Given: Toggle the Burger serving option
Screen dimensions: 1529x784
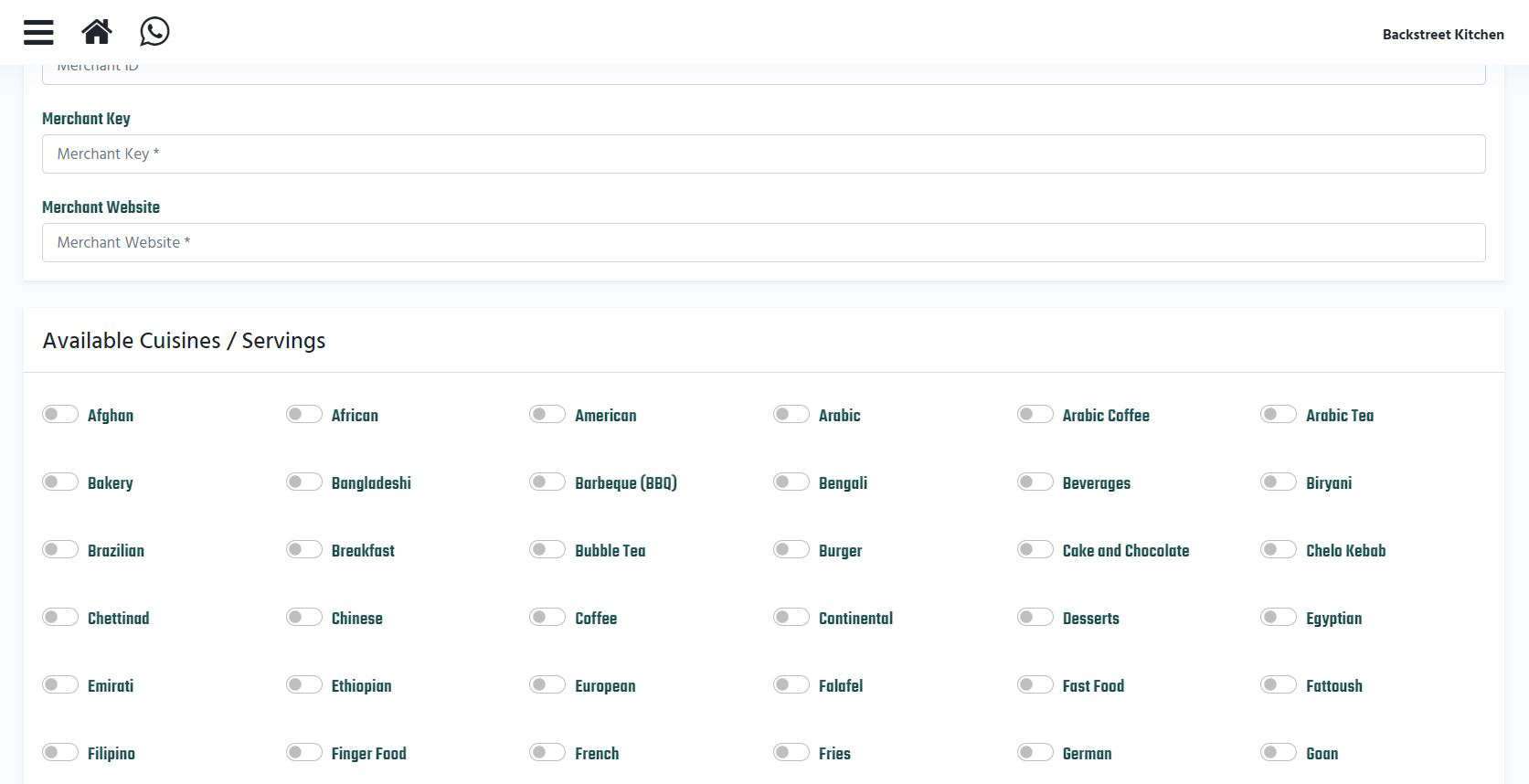Looking at the screenshot, I should 791,550.
